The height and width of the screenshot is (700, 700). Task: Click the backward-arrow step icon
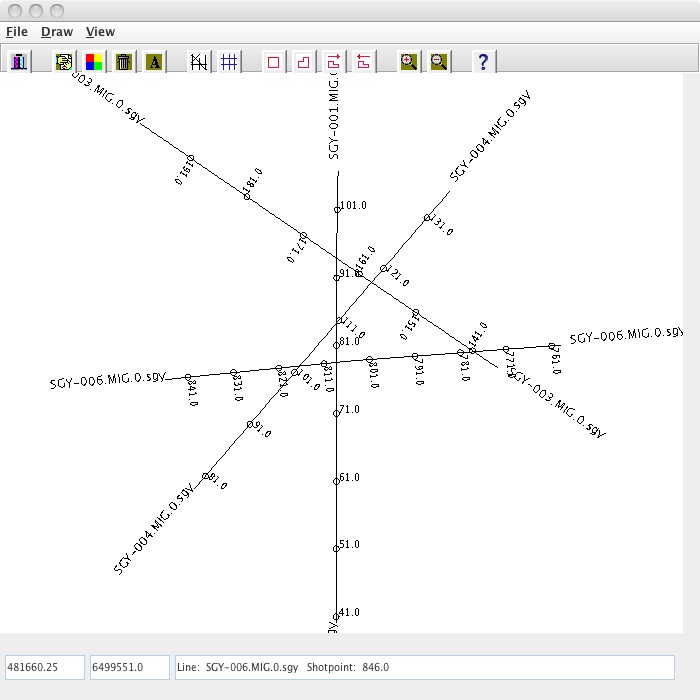(364, 62)
